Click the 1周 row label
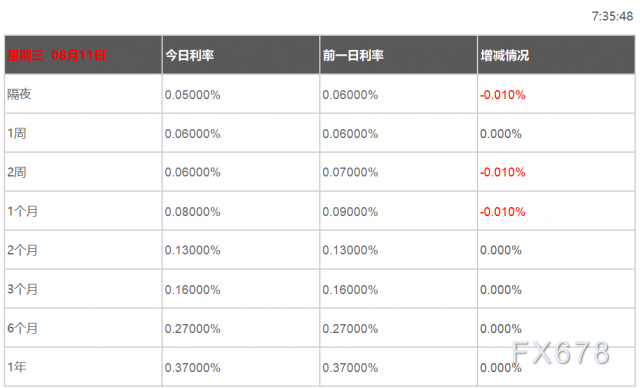This screenshot has width=640, height=388. click(x=17, y=133)
